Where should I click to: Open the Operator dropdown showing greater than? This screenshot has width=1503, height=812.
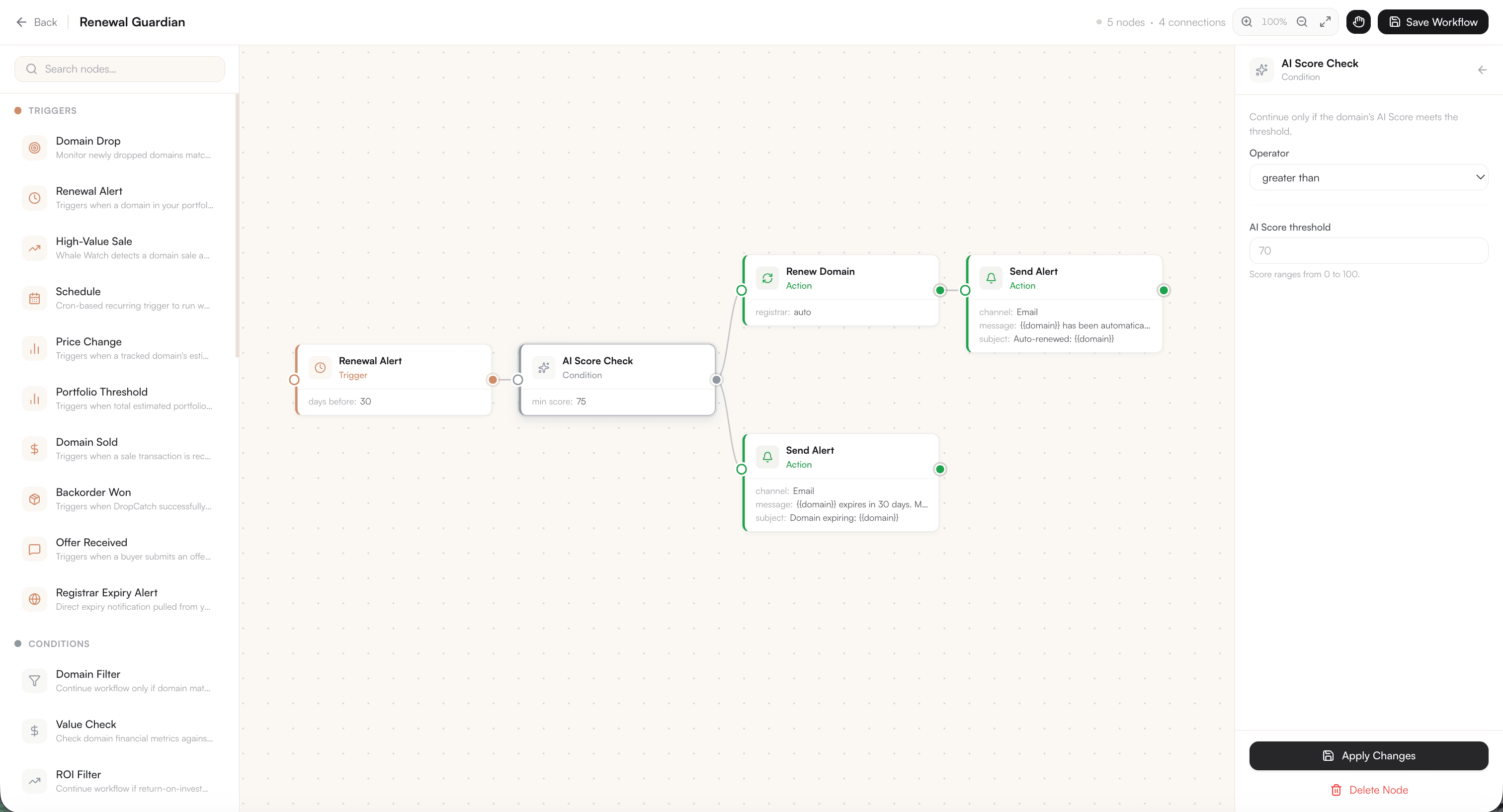[x=1369, y=177]
